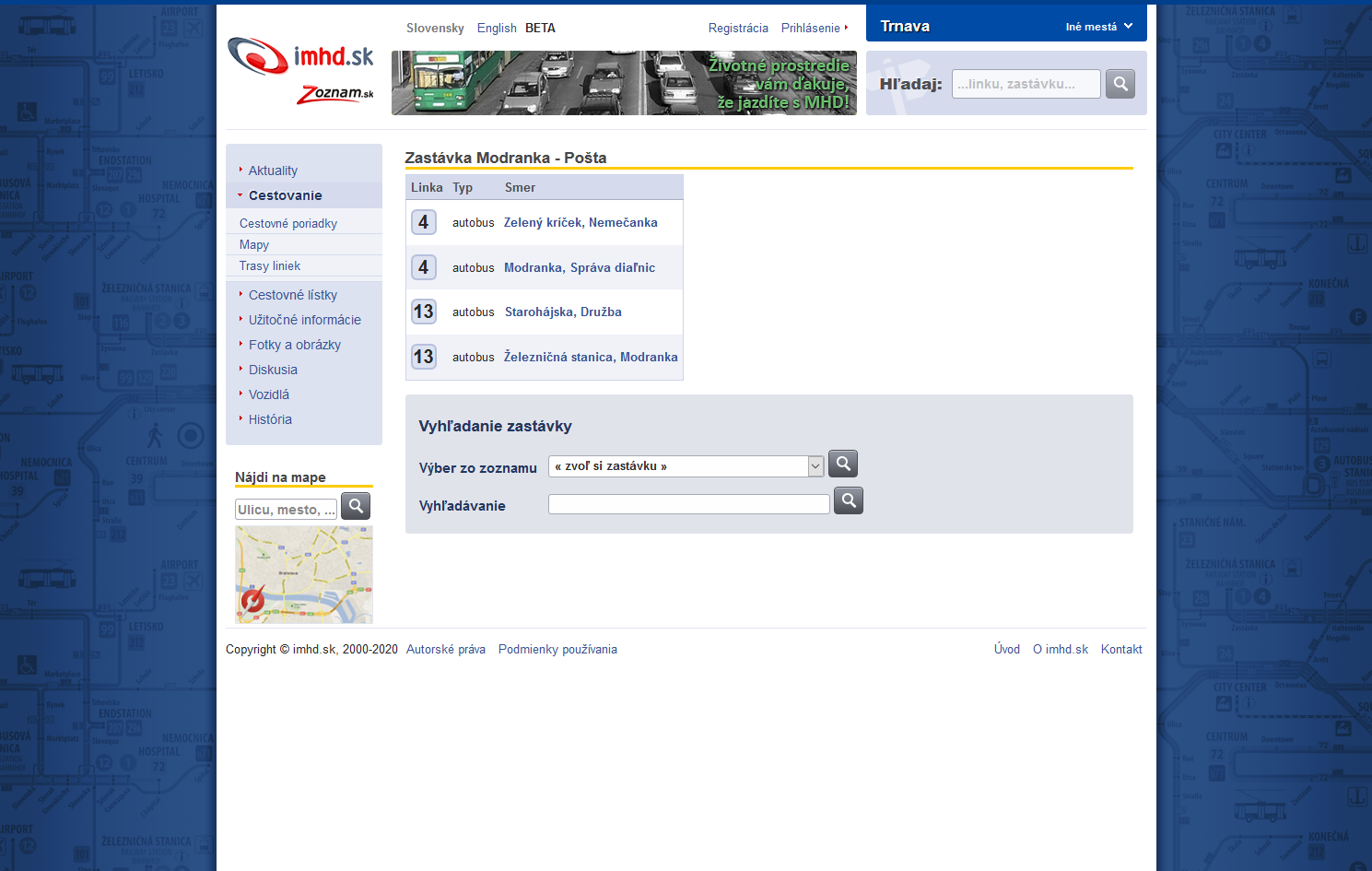Screen dimensions: 1372x871
Task: Open the Železničná stanica, Modranka link
Action: [591, 357]
